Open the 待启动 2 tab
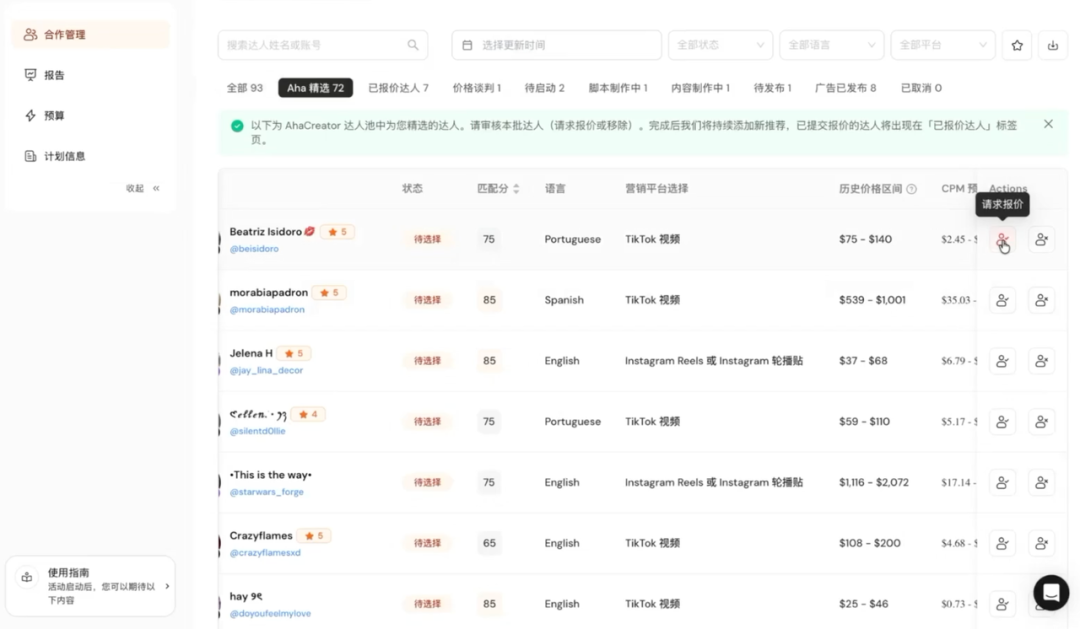 [544, 88]
